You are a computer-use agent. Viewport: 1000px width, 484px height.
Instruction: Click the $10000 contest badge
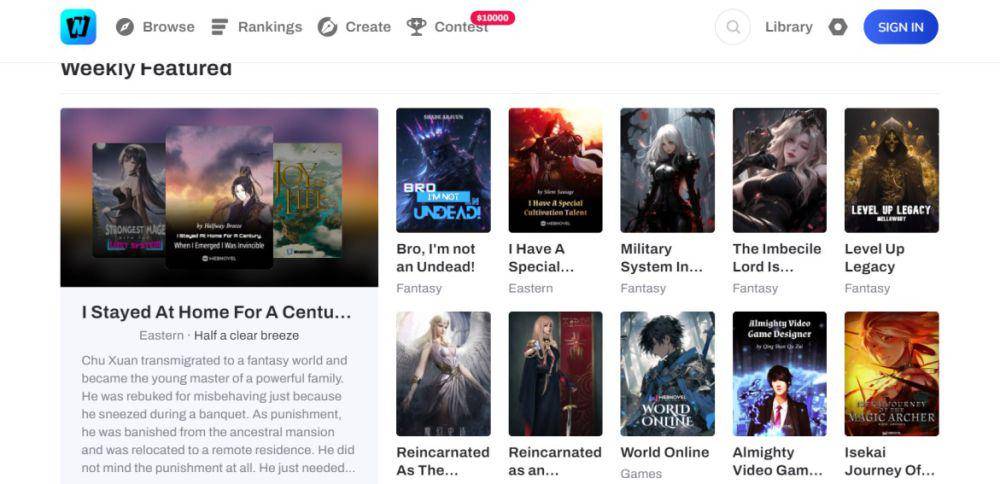pyautogui.click(x=492, y=18)
